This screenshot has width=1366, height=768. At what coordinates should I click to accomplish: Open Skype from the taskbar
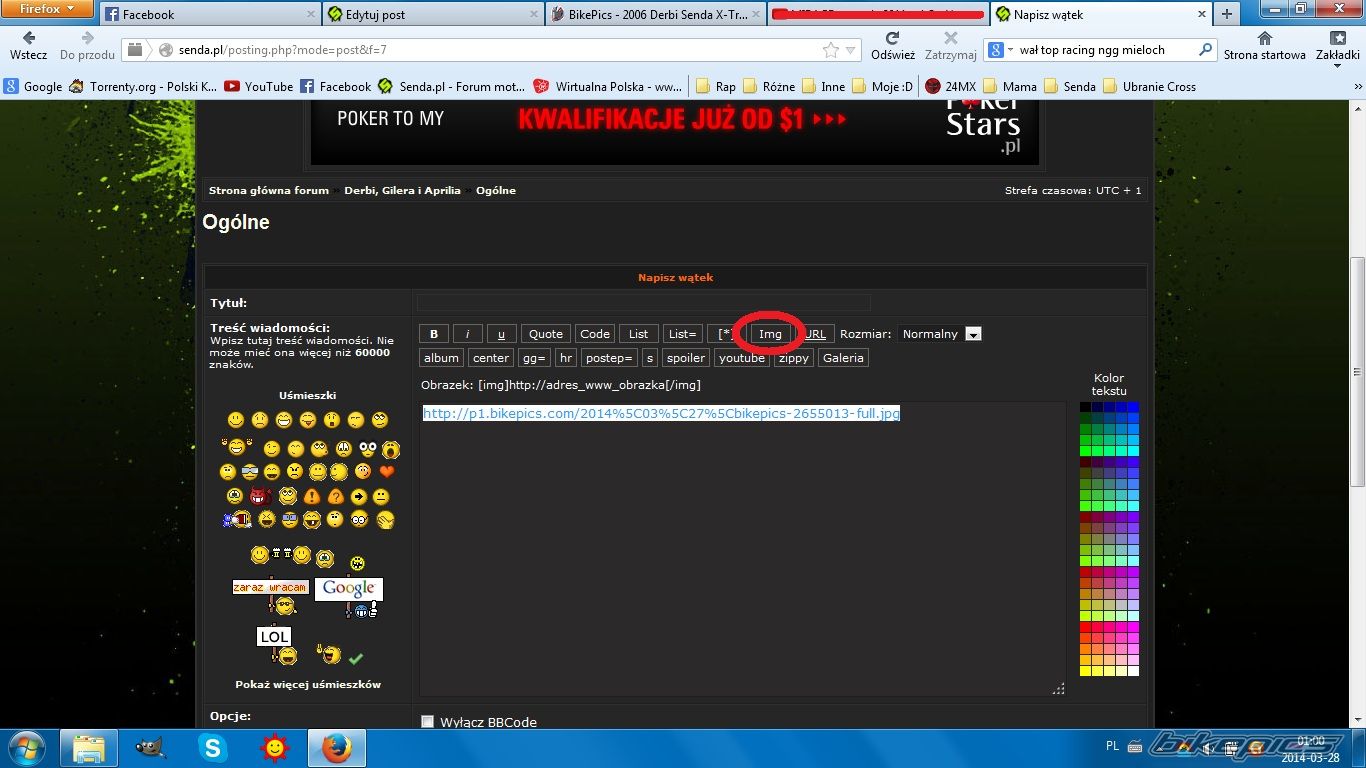click(212, 748)
